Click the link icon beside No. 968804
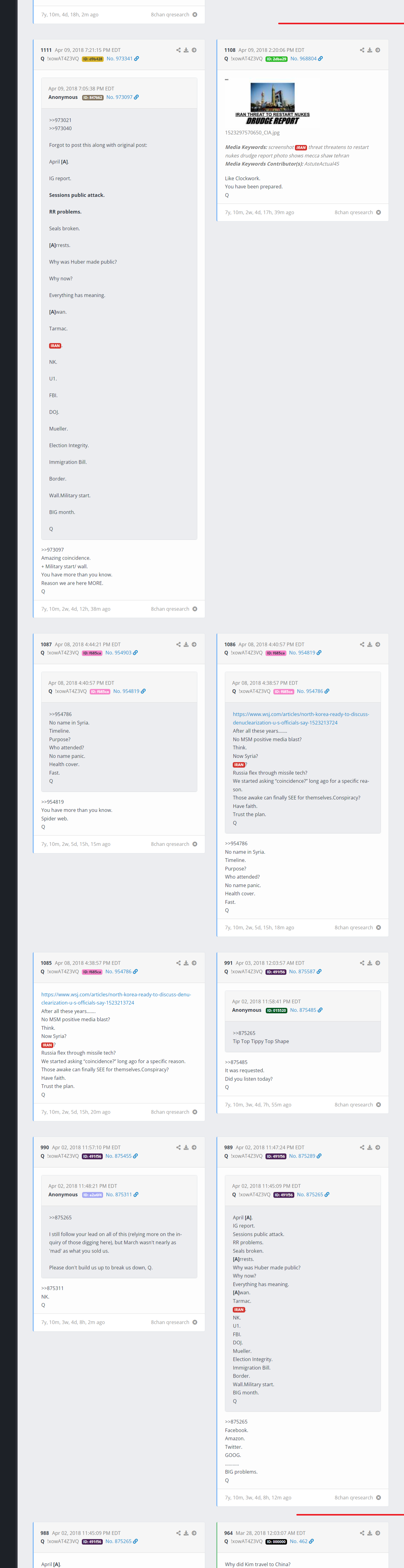The height and width of the screenshot is (1568, 404). click(321, 59)
